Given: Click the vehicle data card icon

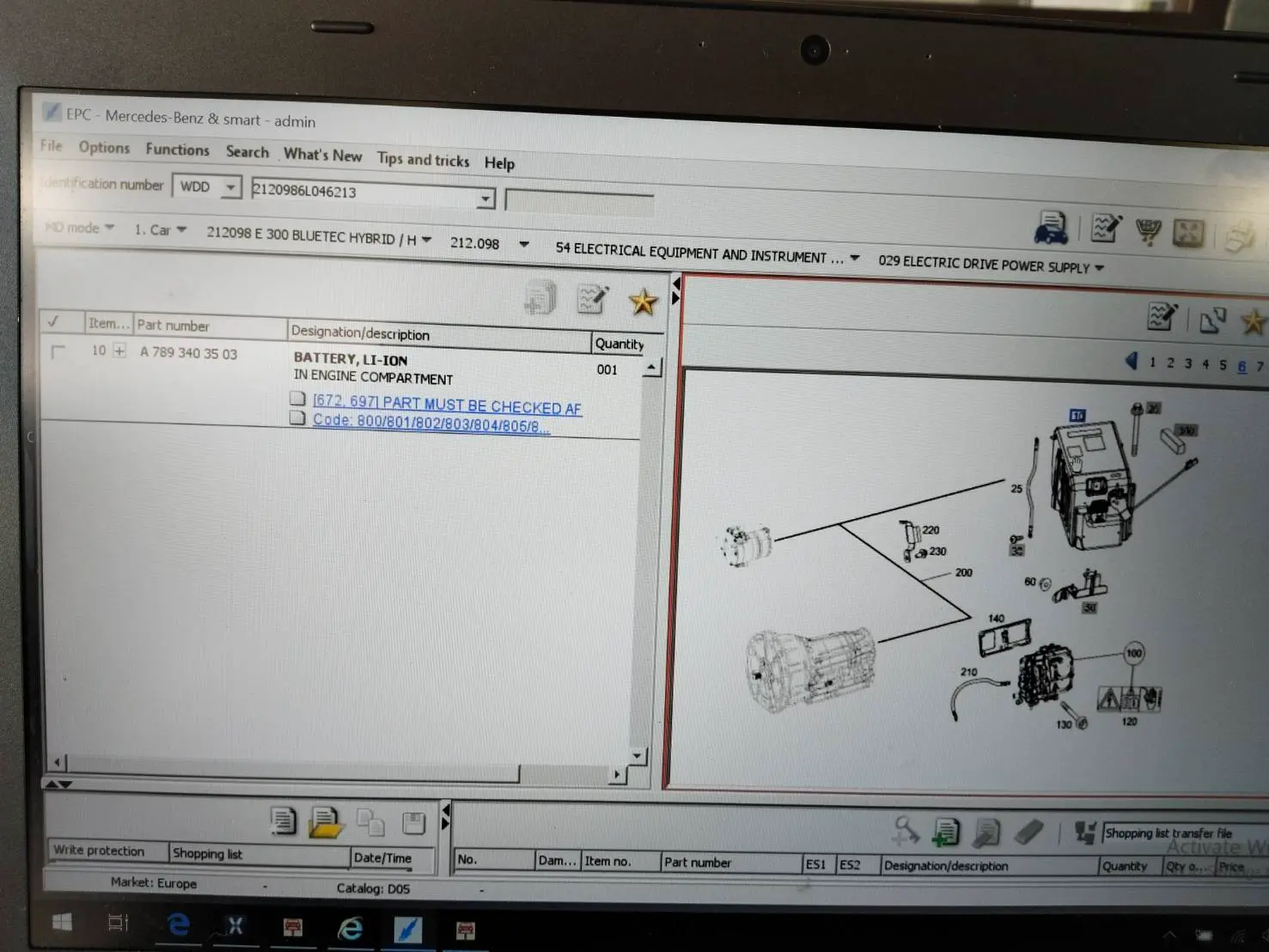Looking at the screenshot, I should [1050, 229].
